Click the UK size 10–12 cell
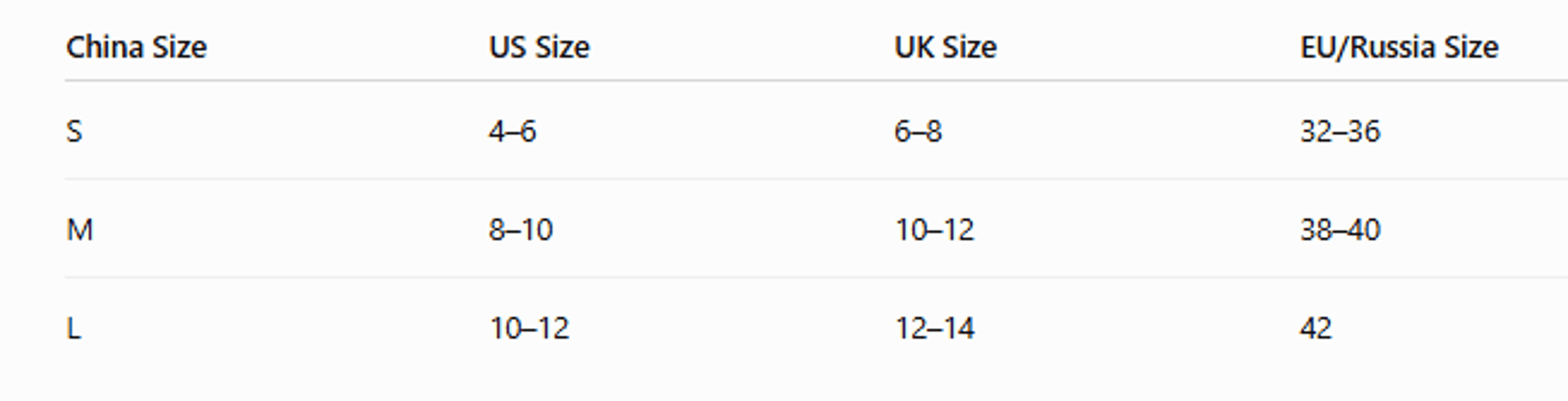 click(935, 230)
